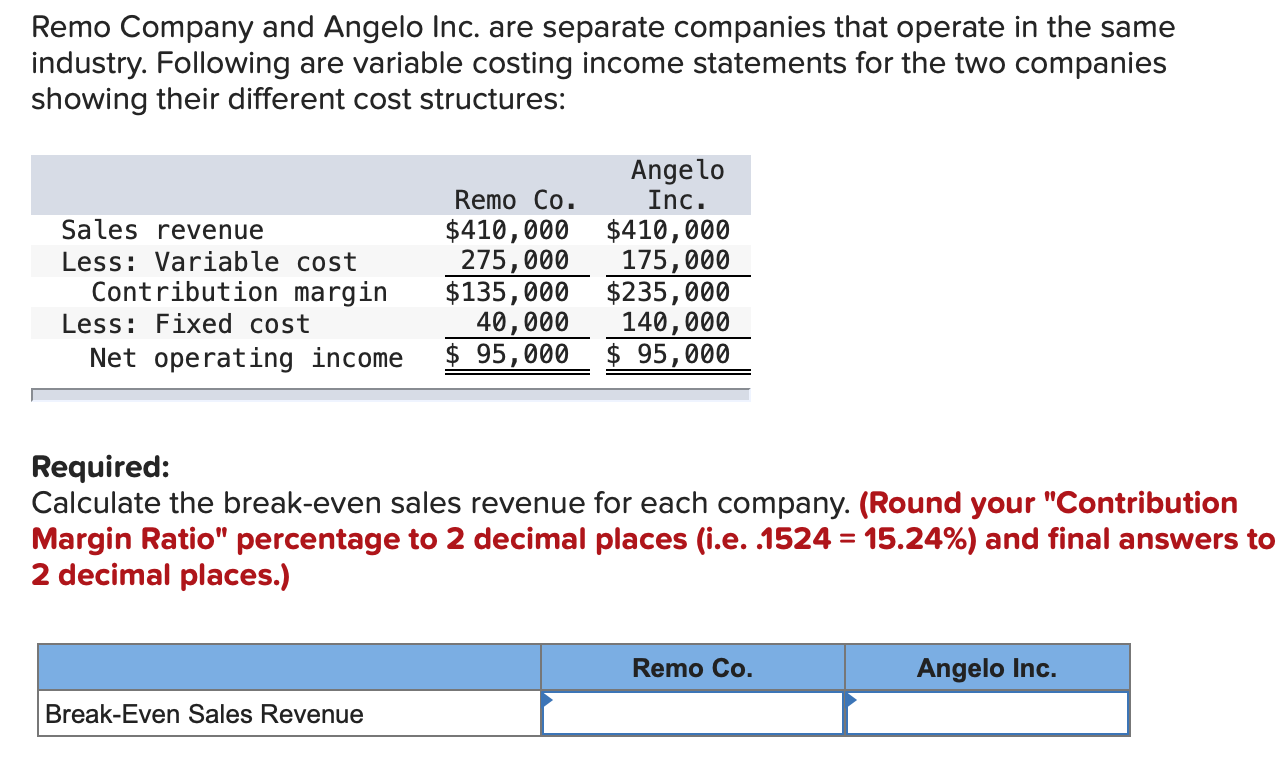The width and height of the screenshot is (1278, 781).
Task: Select the Remo Co. column header in answer table
Action: (x=692, y=667)
